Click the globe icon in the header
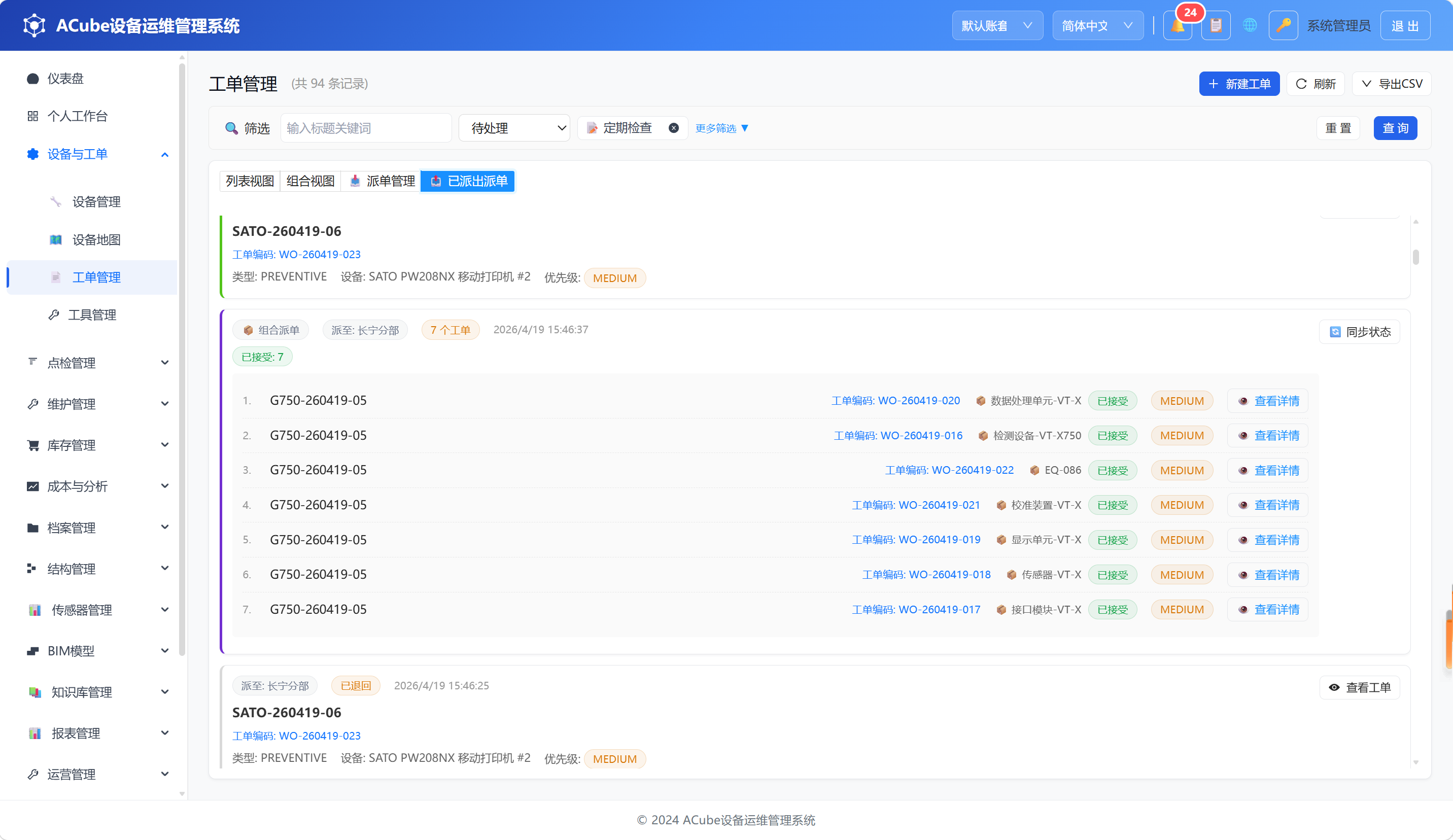Image resolution: width=1453 pixels, height=840 pixels. [x=1250, y=25]
